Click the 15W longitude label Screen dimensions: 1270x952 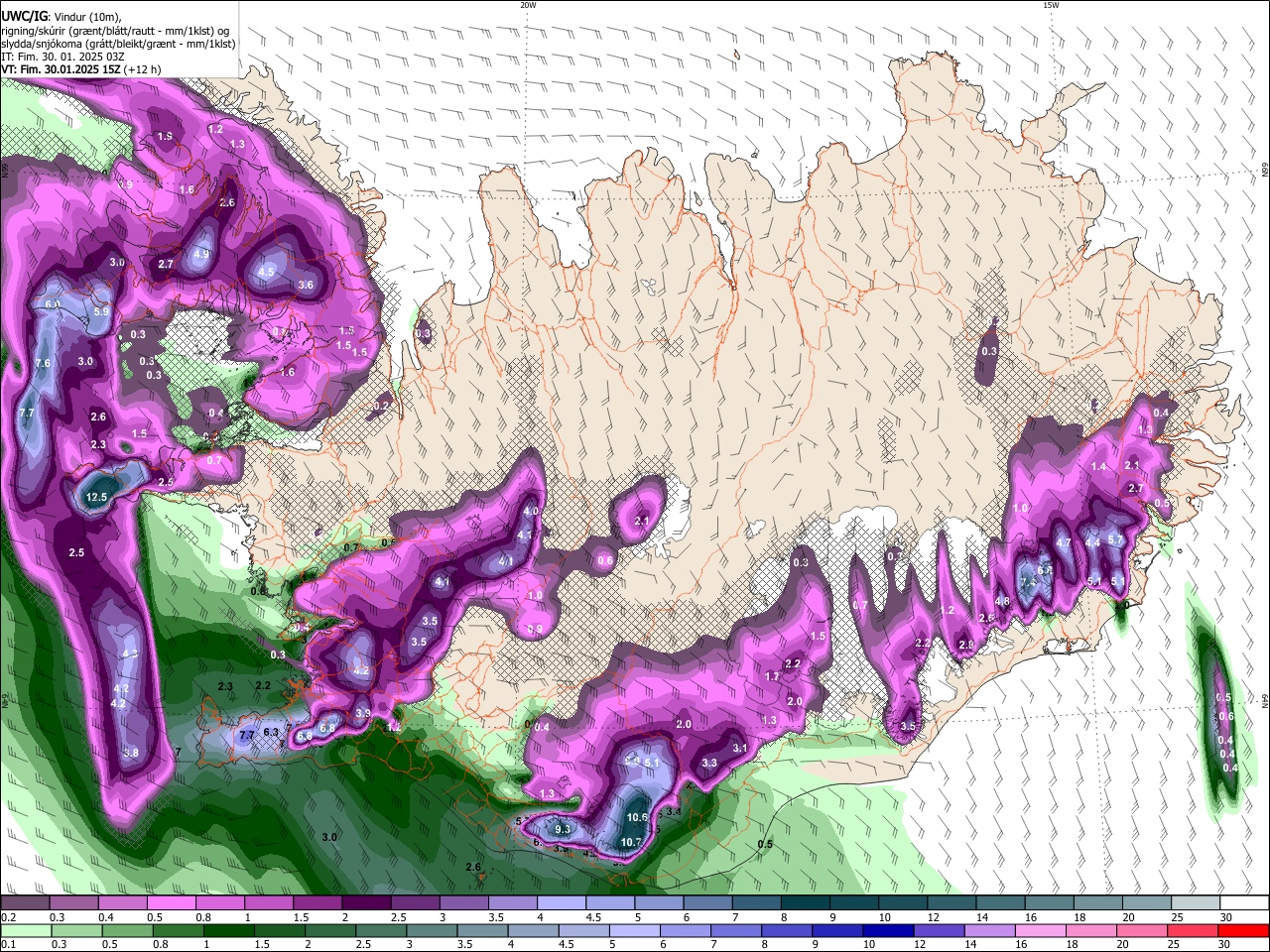click(x=1051, y=5)
